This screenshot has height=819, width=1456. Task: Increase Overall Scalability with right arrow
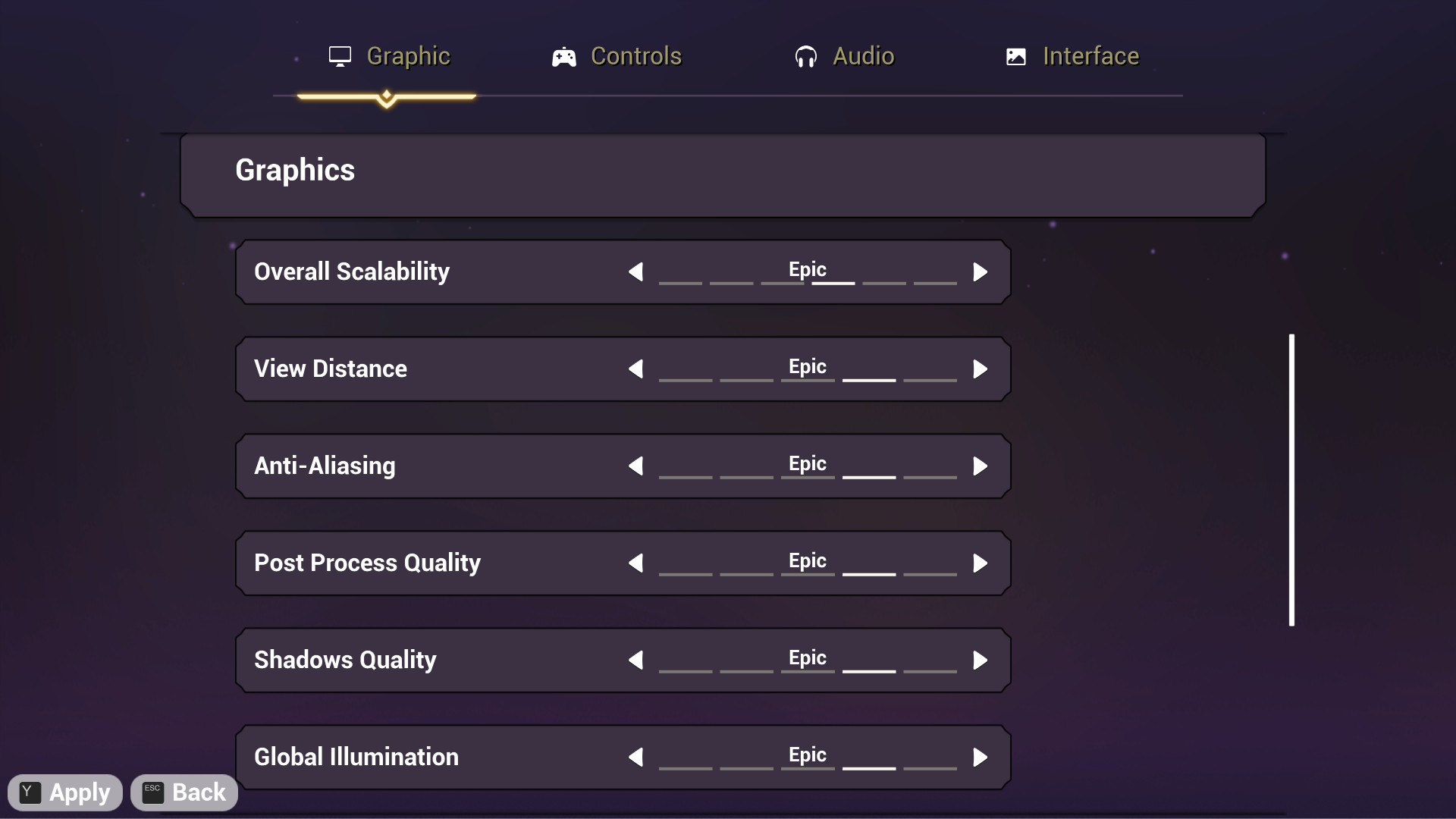(981, 271)
